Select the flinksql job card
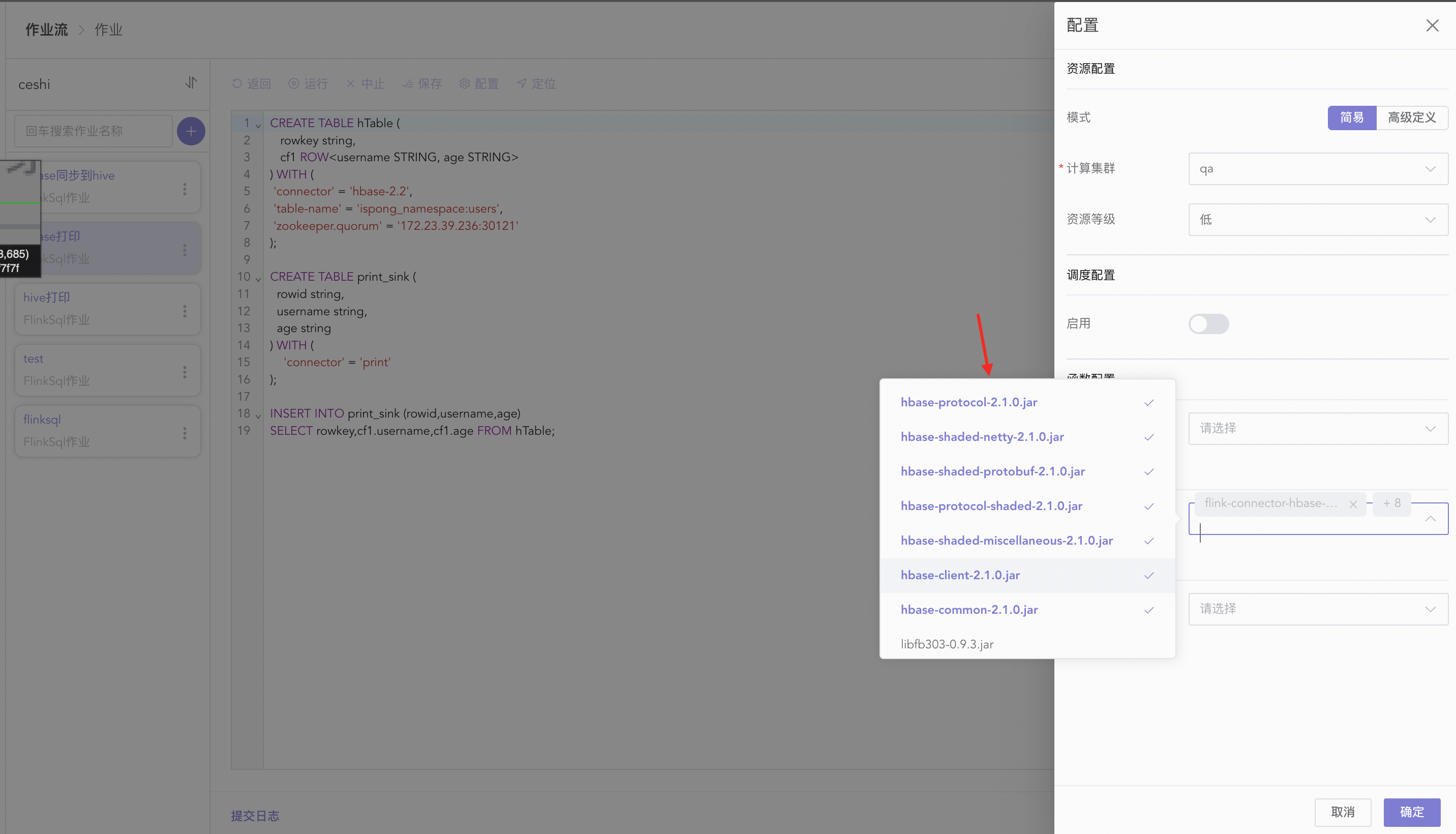The image size is (1456, 834). pos(108,431)
